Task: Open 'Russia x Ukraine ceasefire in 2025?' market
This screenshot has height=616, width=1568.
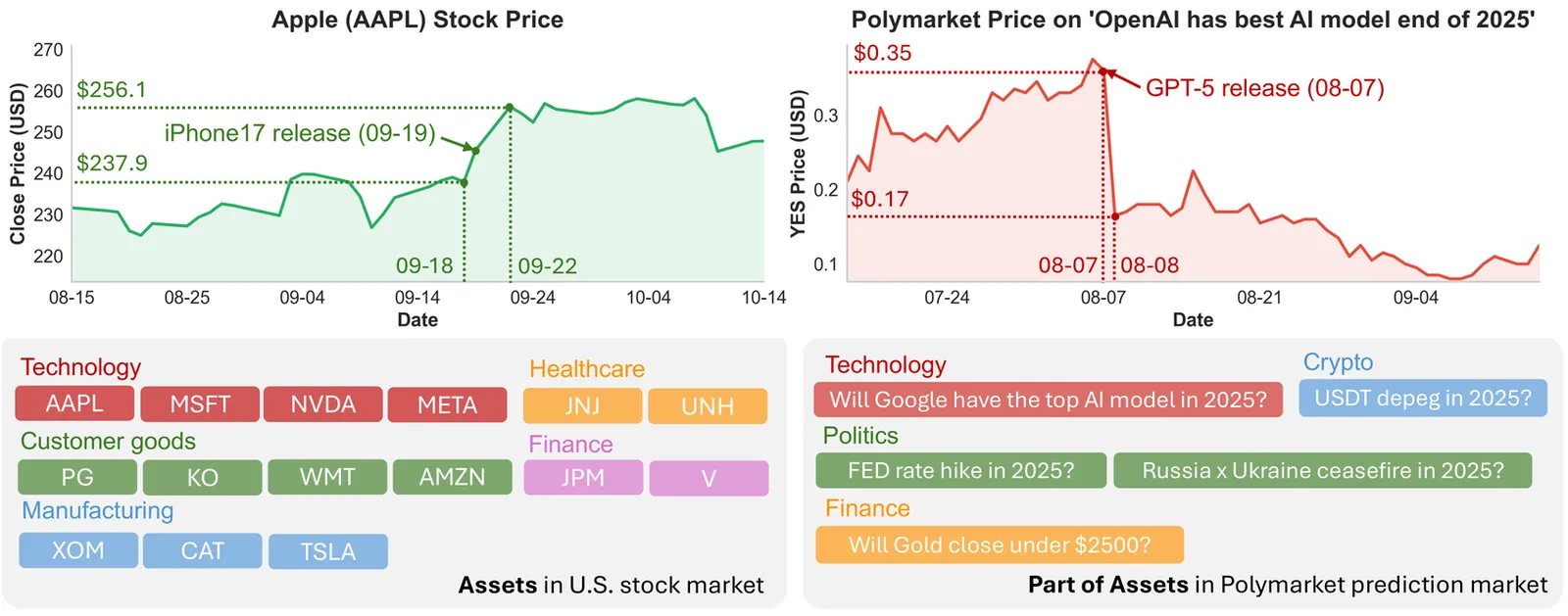Action: 1322,471
